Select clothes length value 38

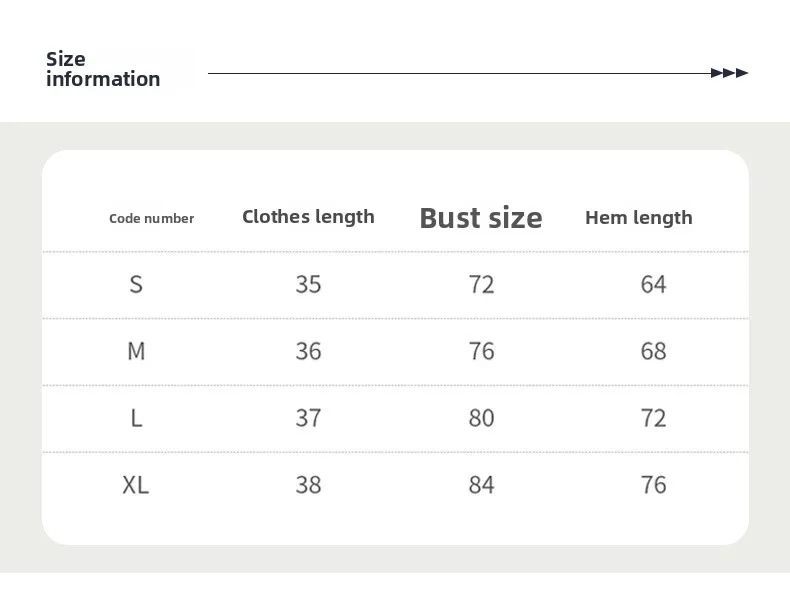click(x=308, y=485)
